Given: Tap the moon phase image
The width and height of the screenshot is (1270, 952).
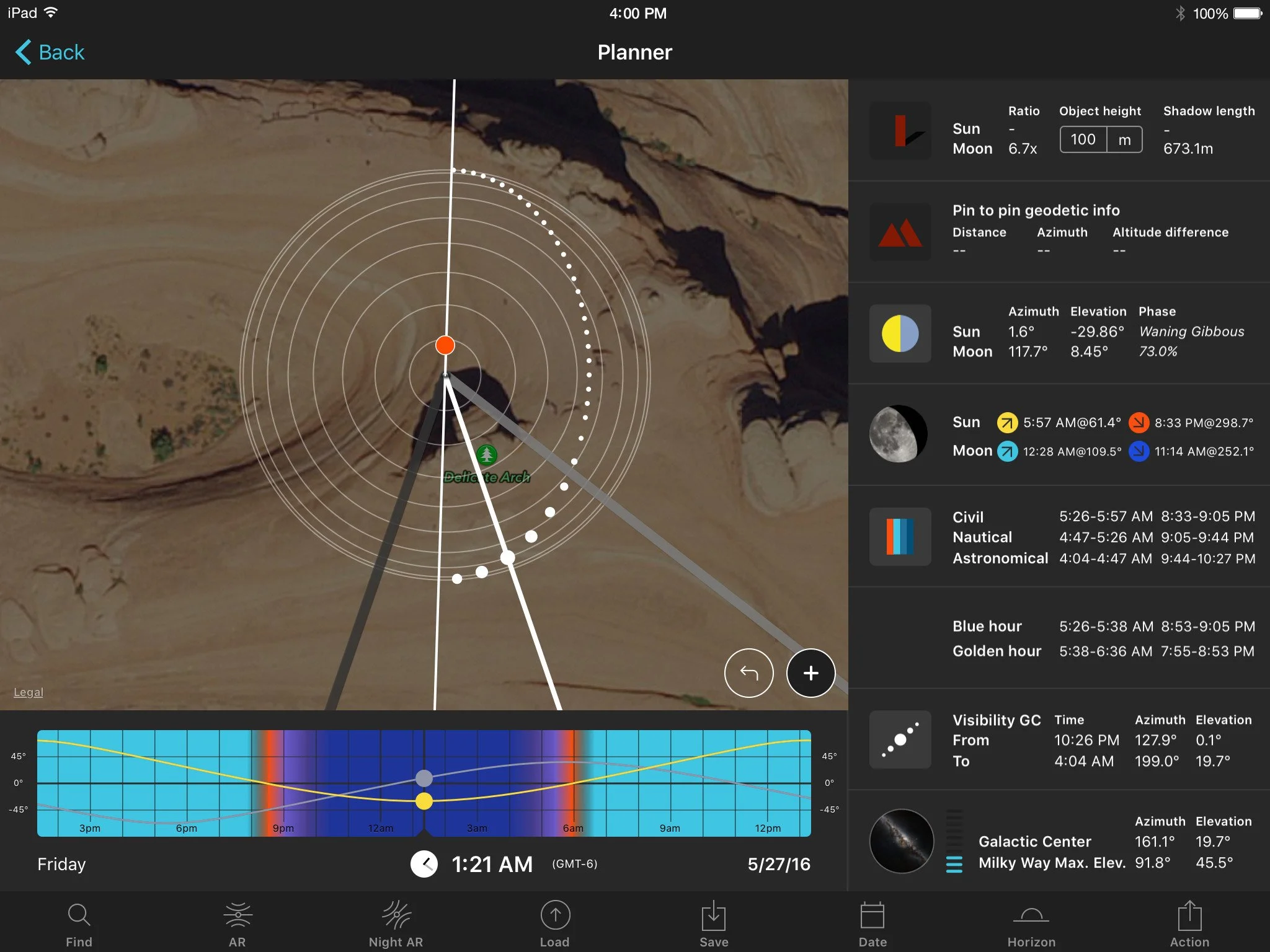Looking at the screenshot, I should (899, 434).
